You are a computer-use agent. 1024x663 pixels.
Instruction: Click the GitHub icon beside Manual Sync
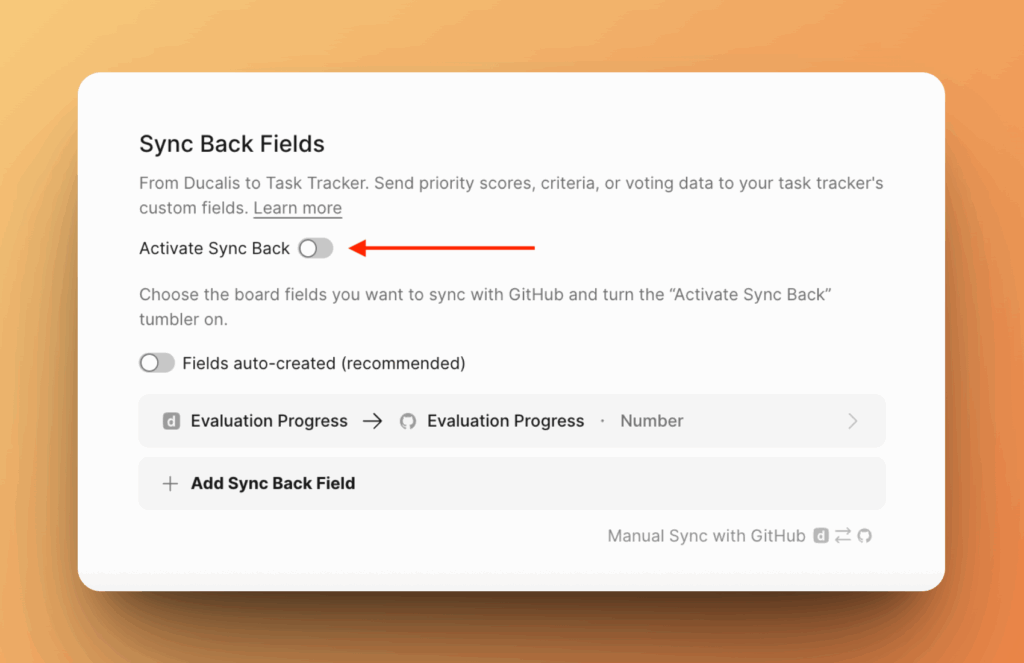865,536
